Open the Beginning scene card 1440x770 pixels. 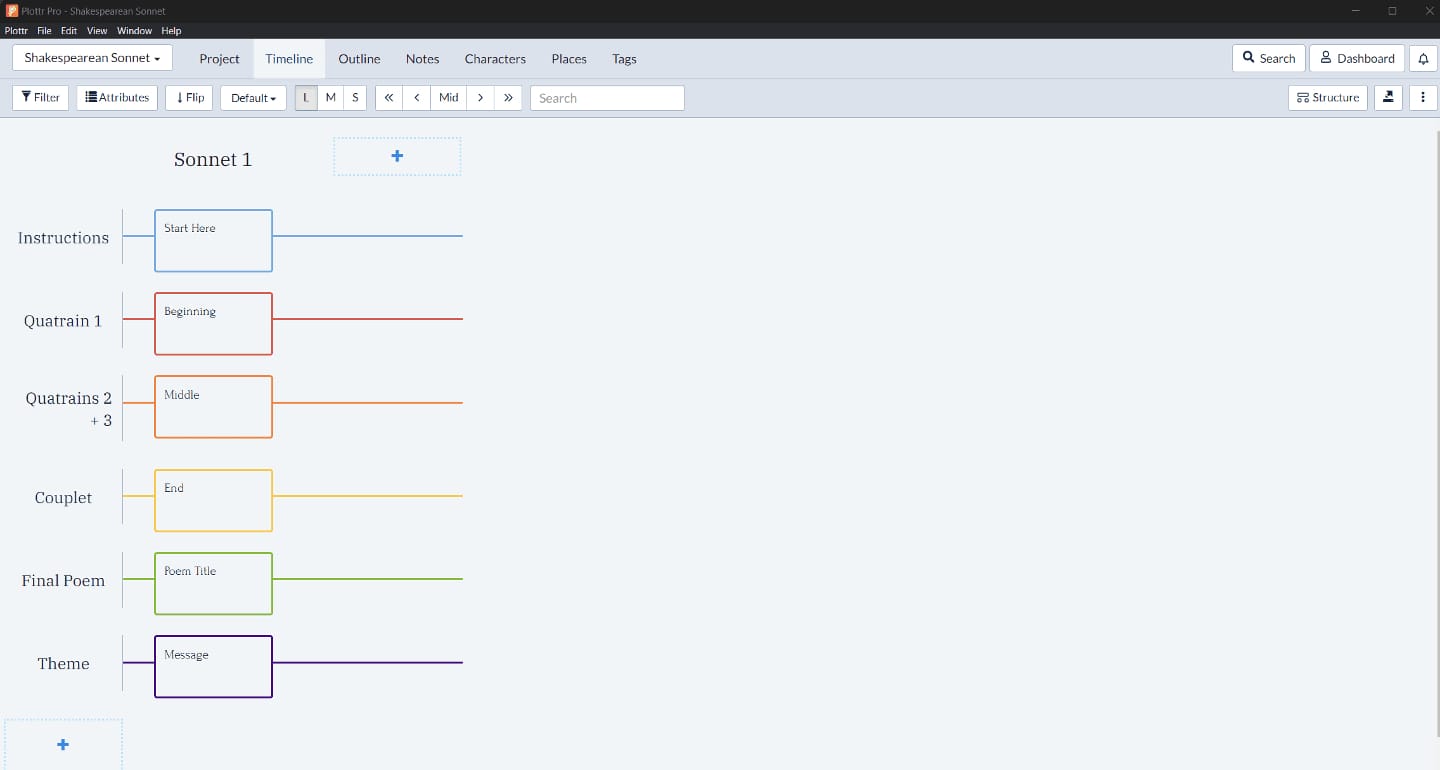point(213,323)
